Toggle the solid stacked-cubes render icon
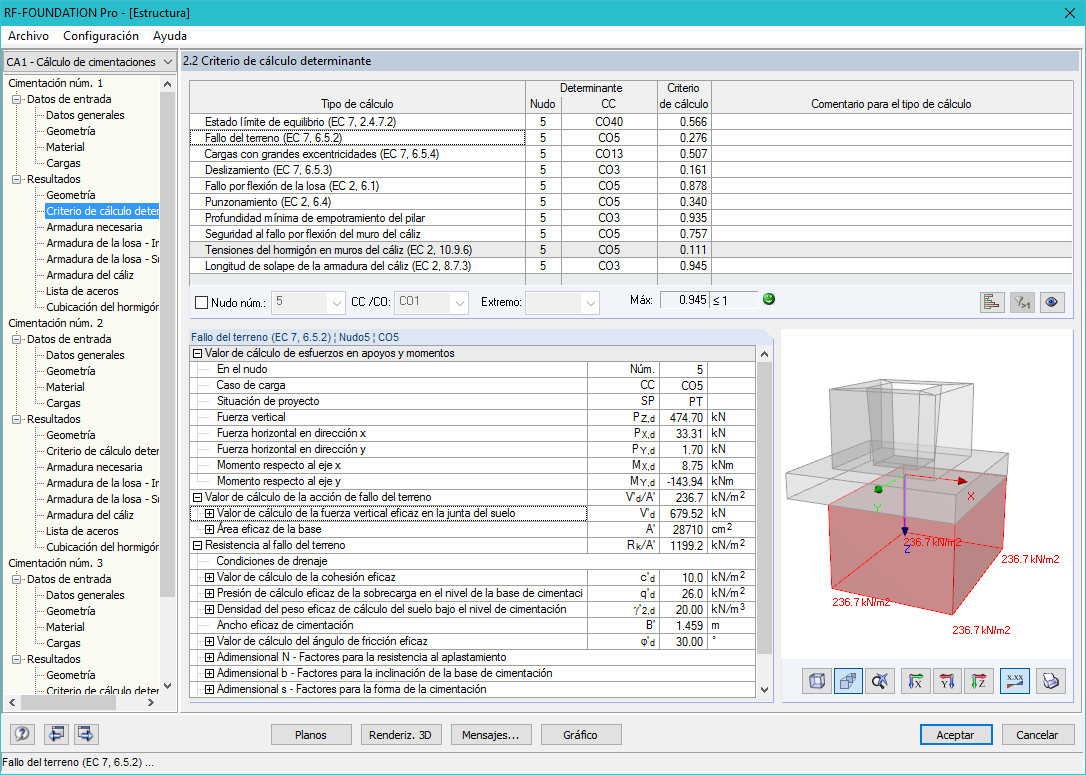Screen dimensions: 1086x775 pyautogui.click(x=848, y=682)
